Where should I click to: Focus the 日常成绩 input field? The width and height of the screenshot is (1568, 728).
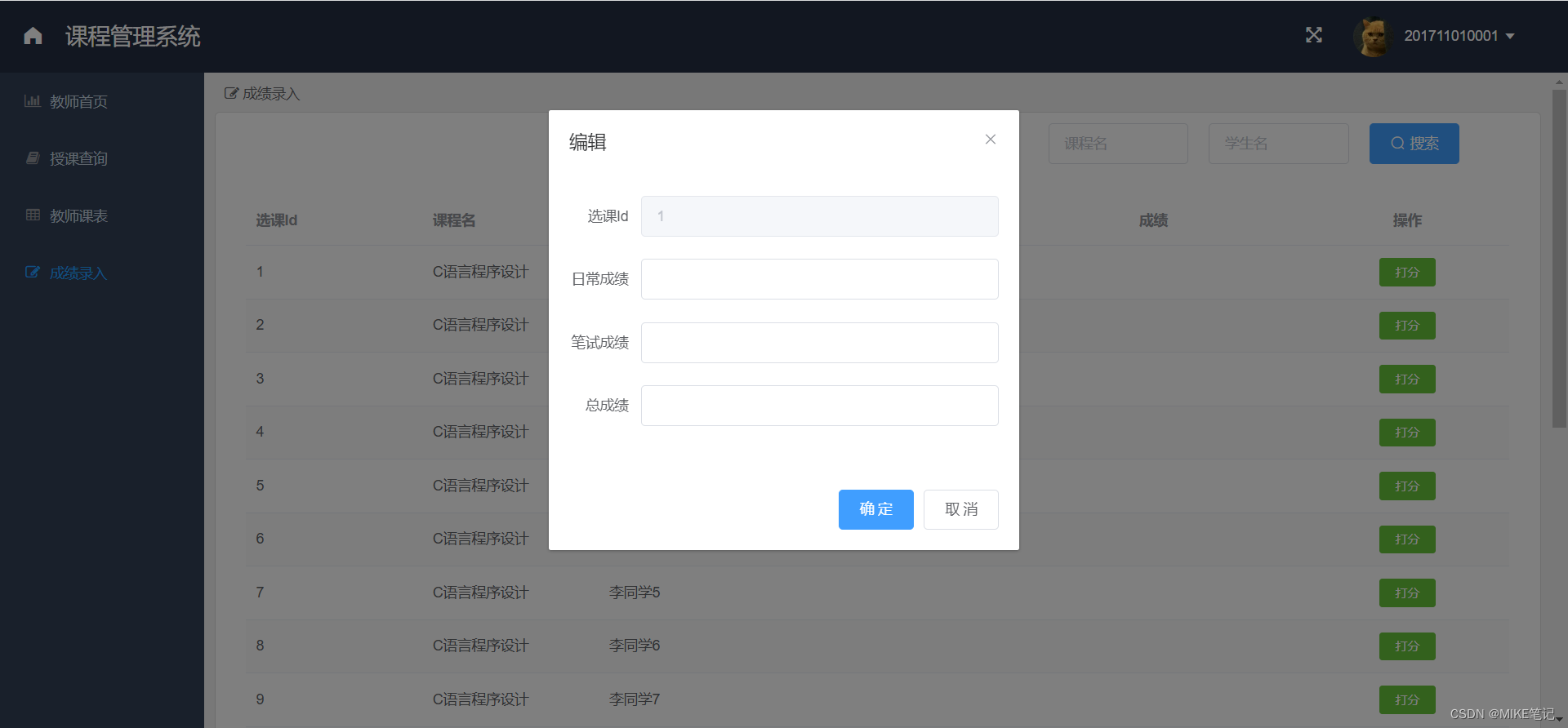pos(820,279)
